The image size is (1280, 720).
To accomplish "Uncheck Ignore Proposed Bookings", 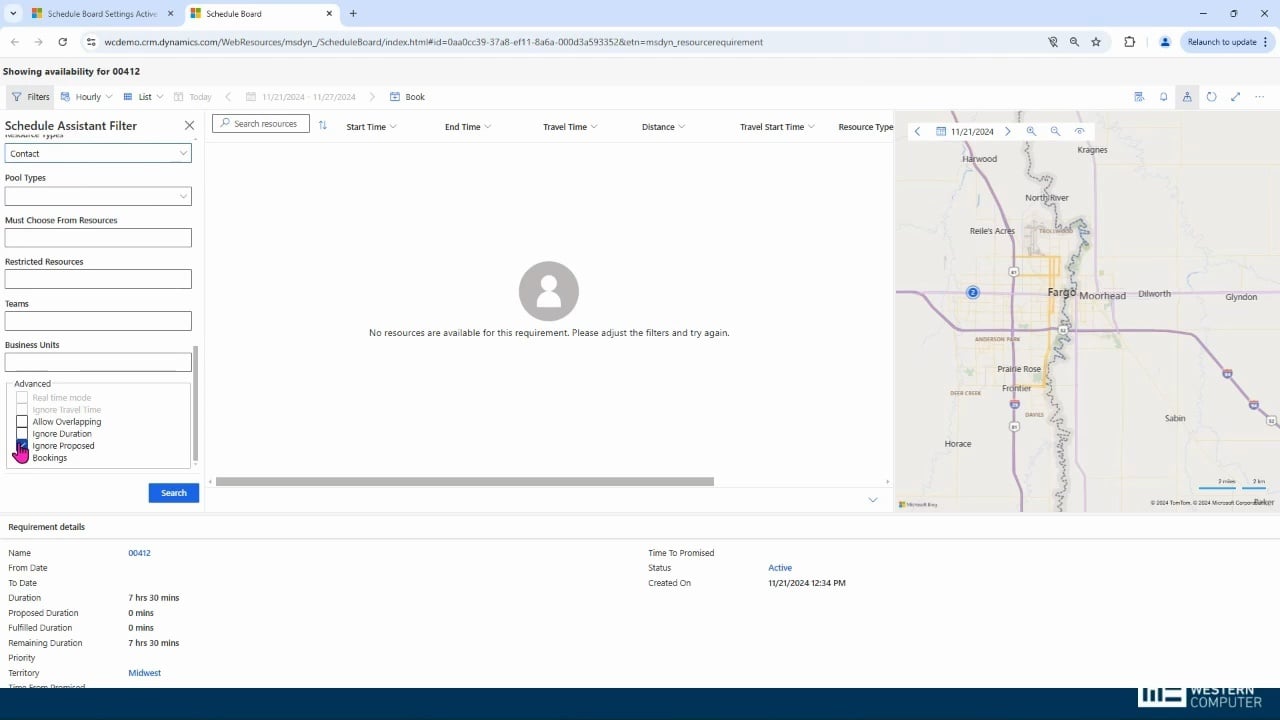I will click(22, 445).
